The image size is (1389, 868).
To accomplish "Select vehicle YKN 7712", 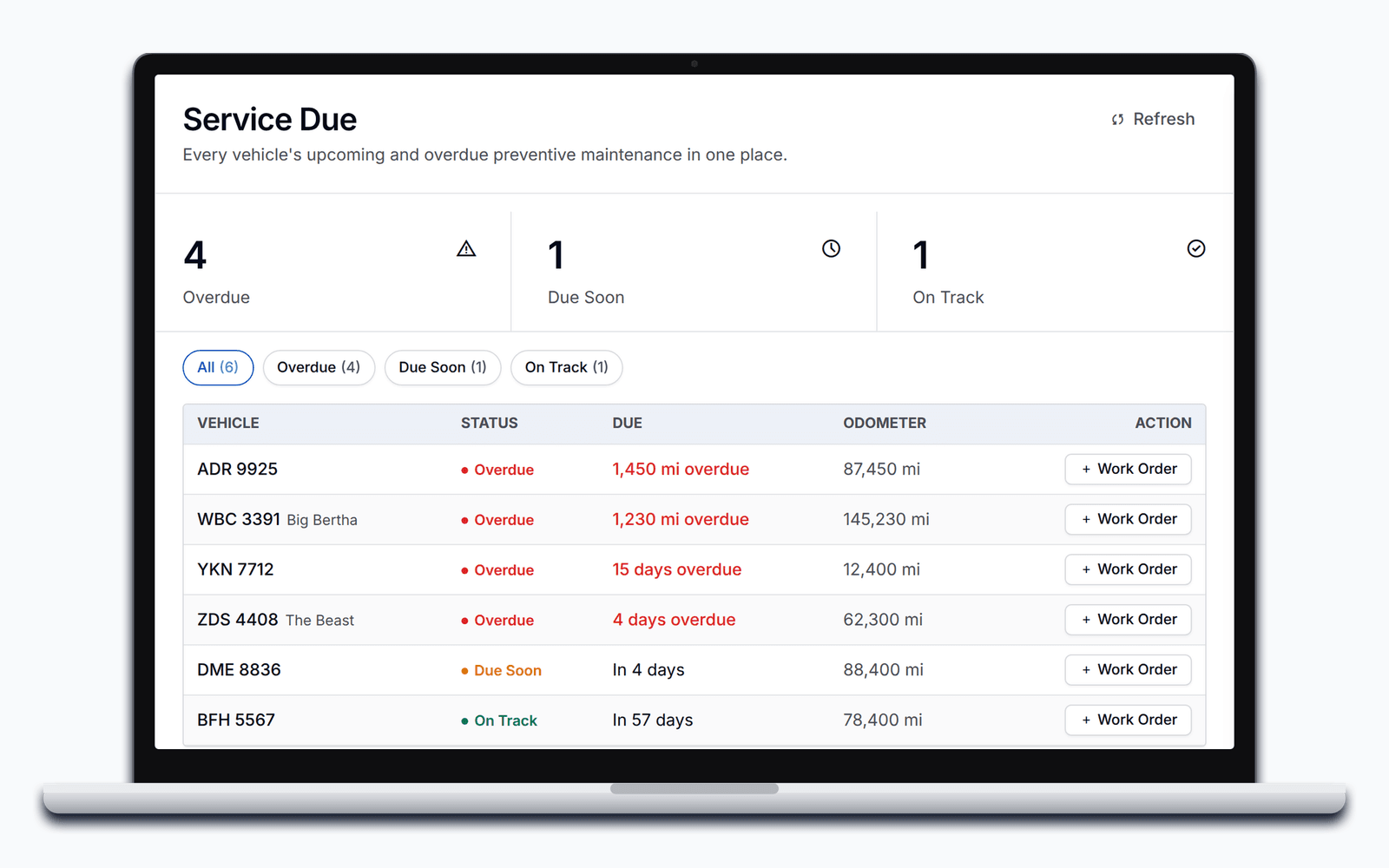I will click(x=235, y=569).
